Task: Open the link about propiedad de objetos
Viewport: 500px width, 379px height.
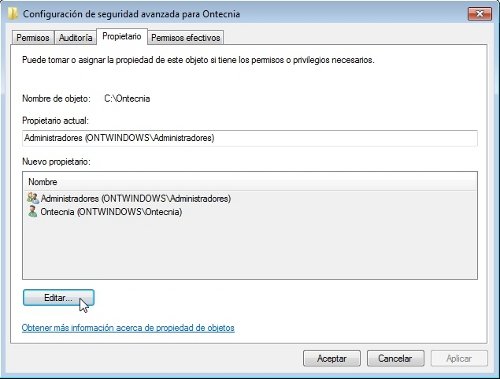Action: 128,328
